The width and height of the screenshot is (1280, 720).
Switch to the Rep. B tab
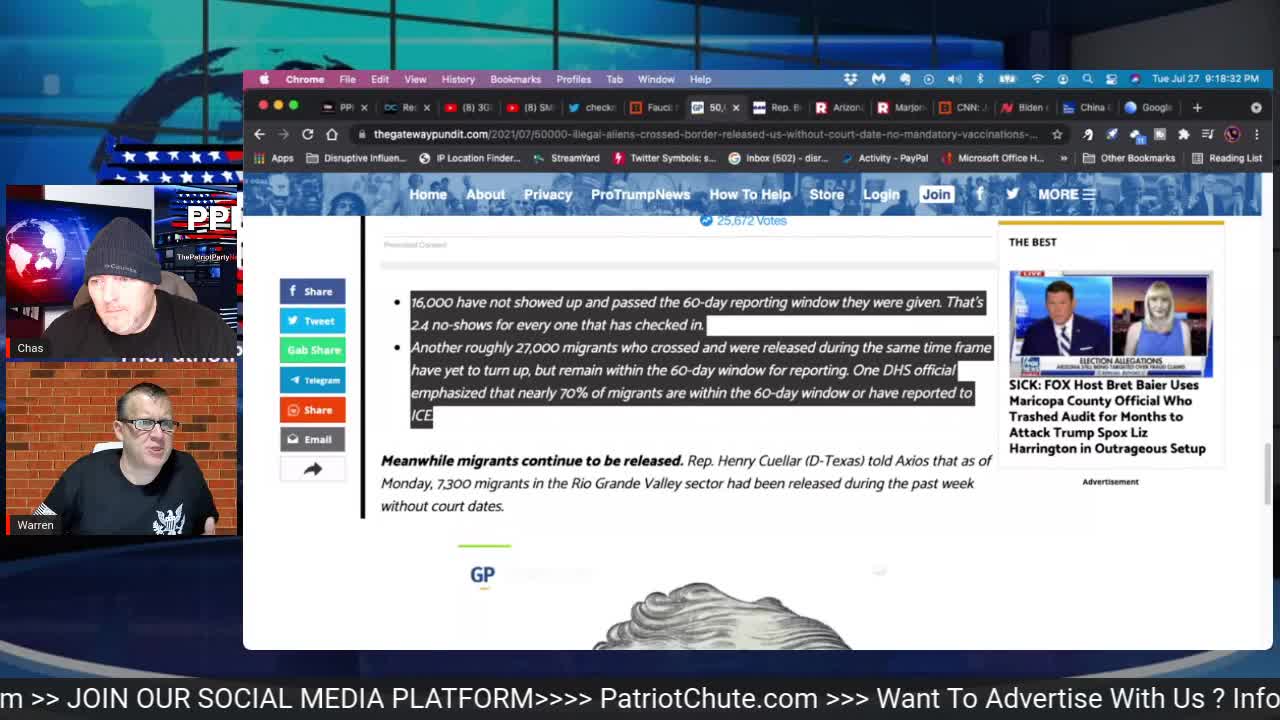click(x=777, y=107)
